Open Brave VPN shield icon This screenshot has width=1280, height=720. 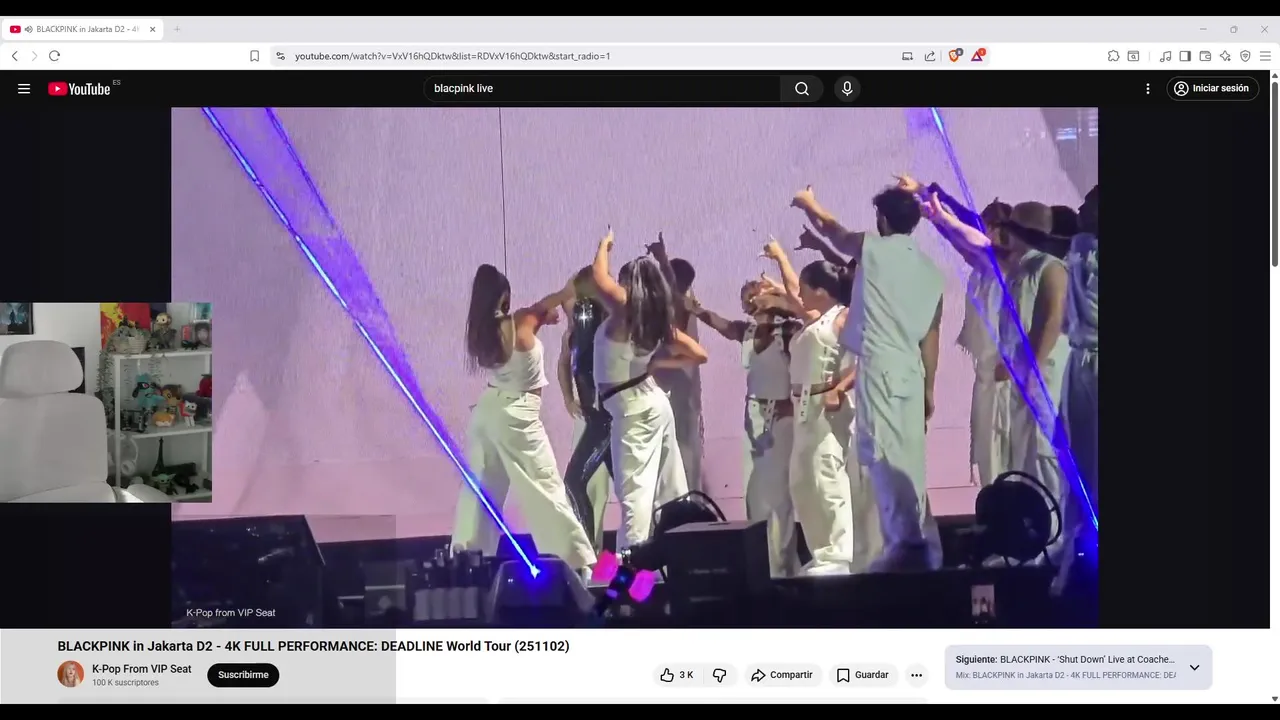(x=1245, y=56)
